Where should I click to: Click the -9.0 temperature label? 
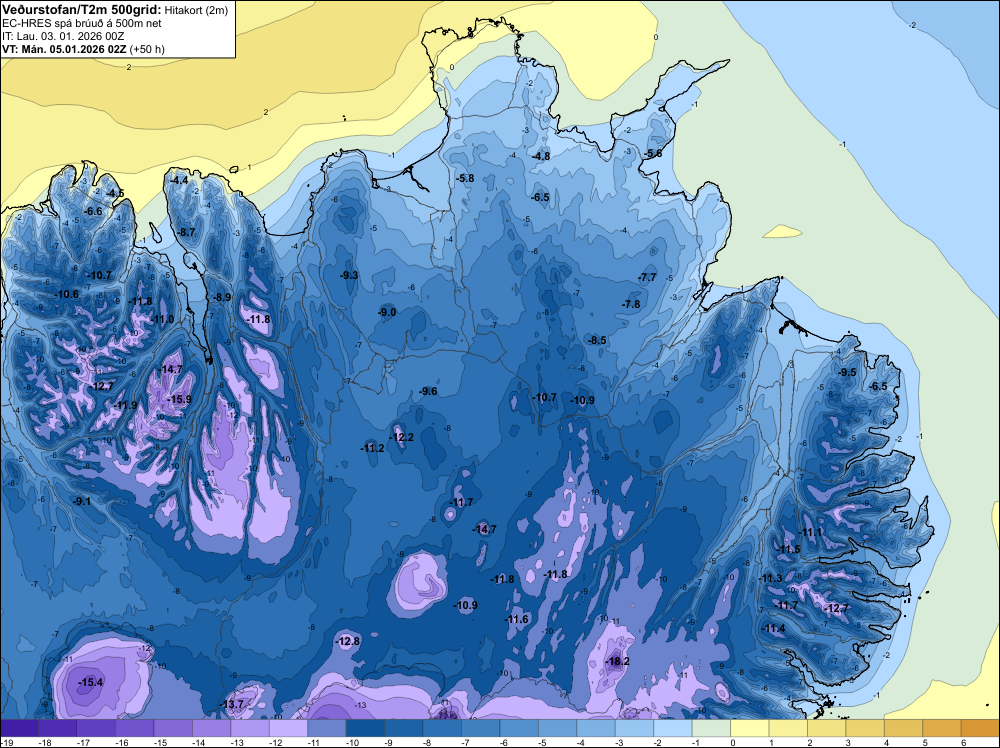point(387,312)
